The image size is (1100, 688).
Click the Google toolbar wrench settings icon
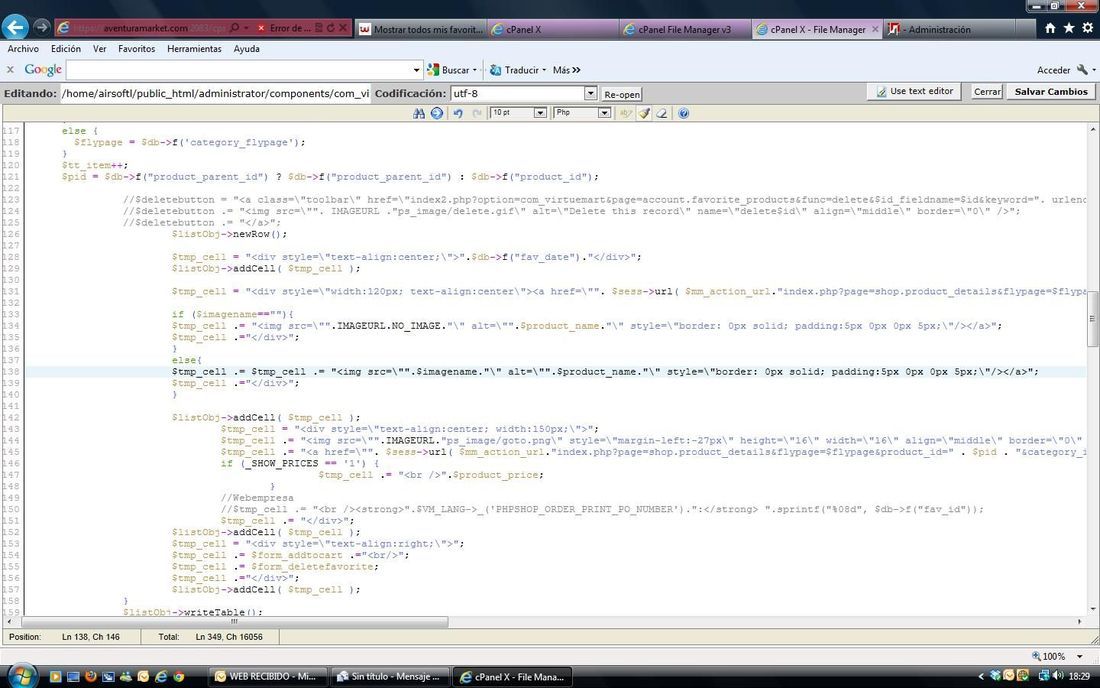click(1082, 69)
